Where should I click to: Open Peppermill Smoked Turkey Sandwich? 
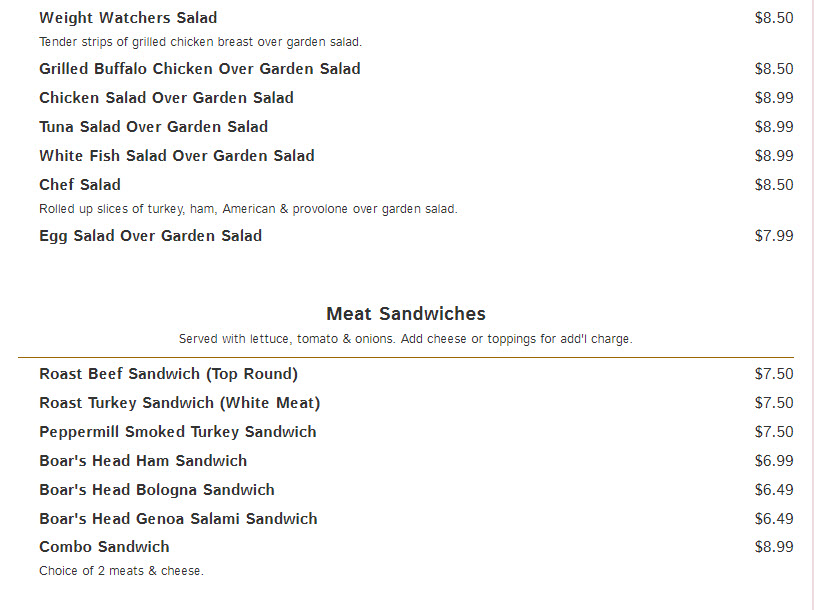178,432
